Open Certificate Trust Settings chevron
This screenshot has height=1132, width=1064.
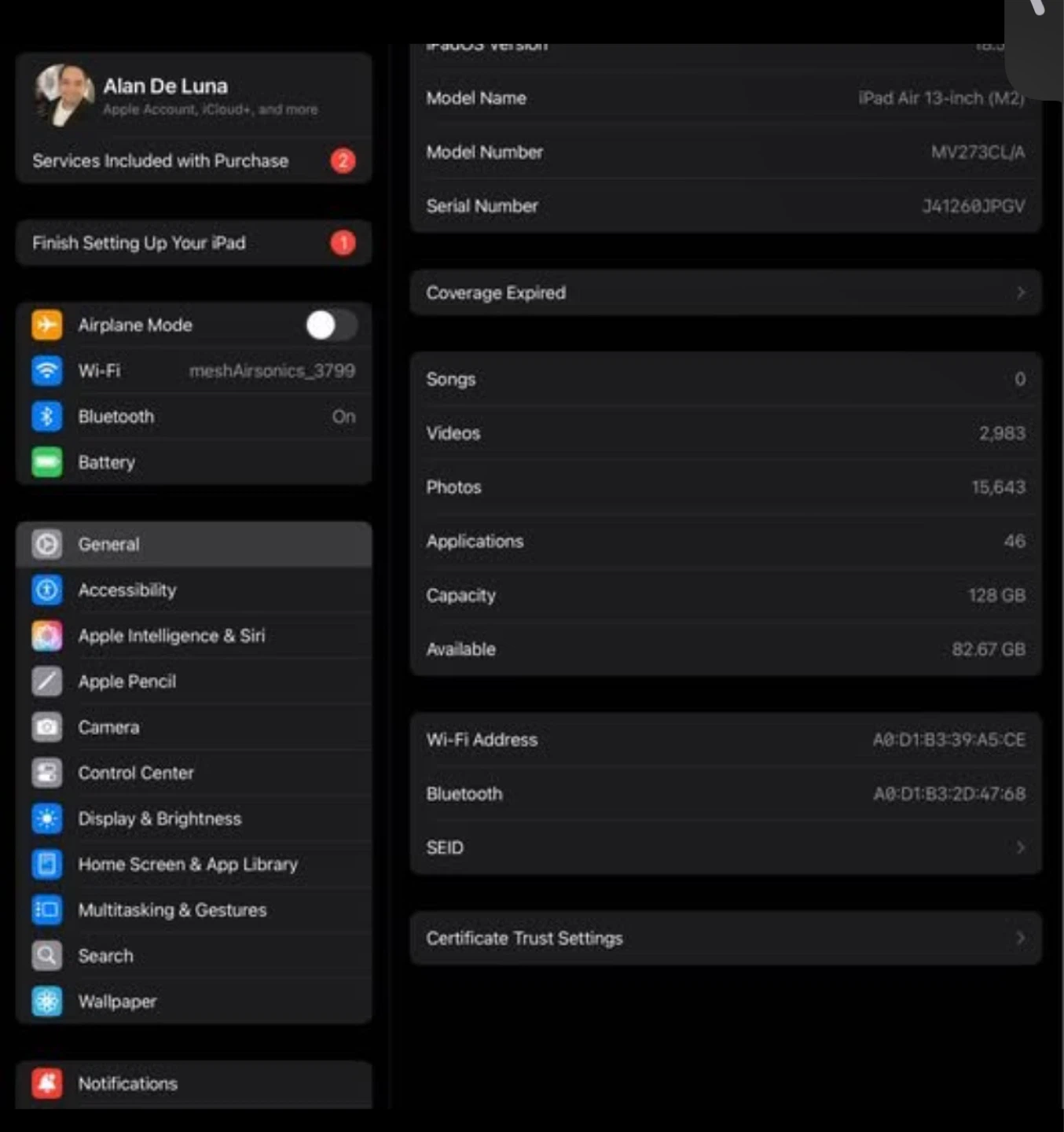[x=1021, y=938]
